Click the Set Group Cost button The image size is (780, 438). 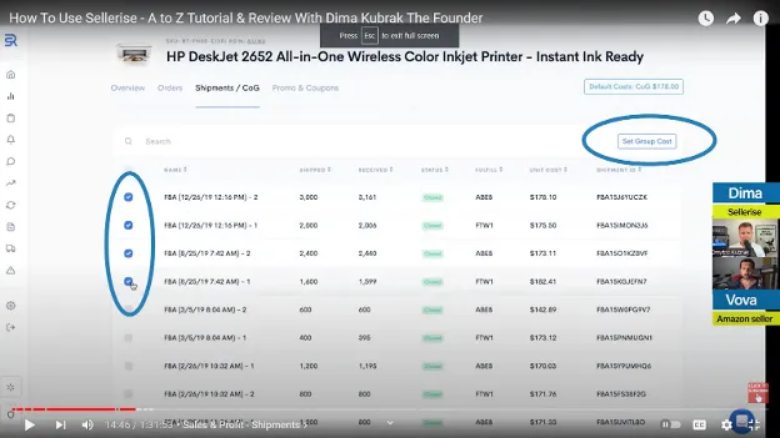click(x=647, y=141)
